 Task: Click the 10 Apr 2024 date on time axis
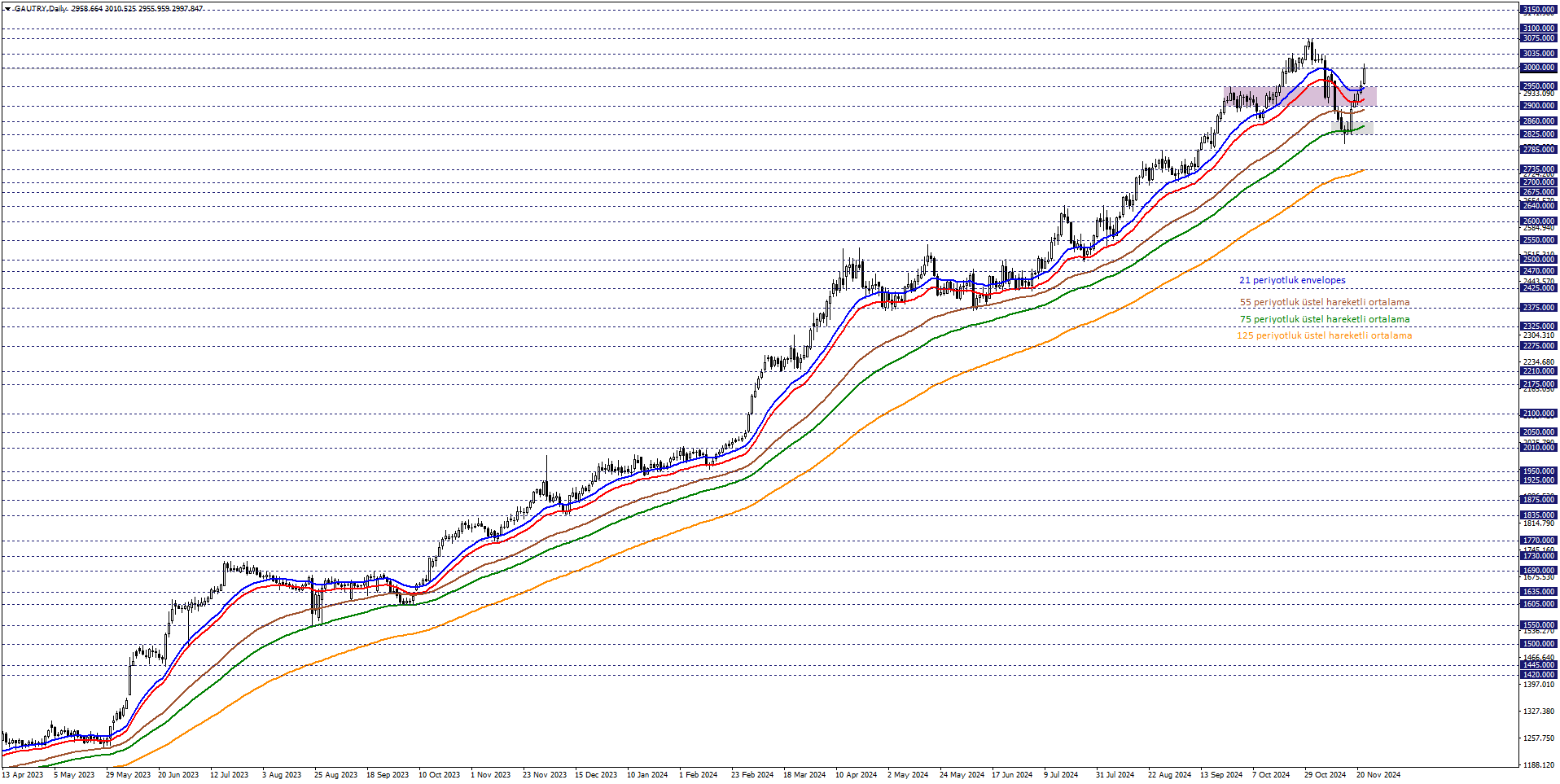856,775
